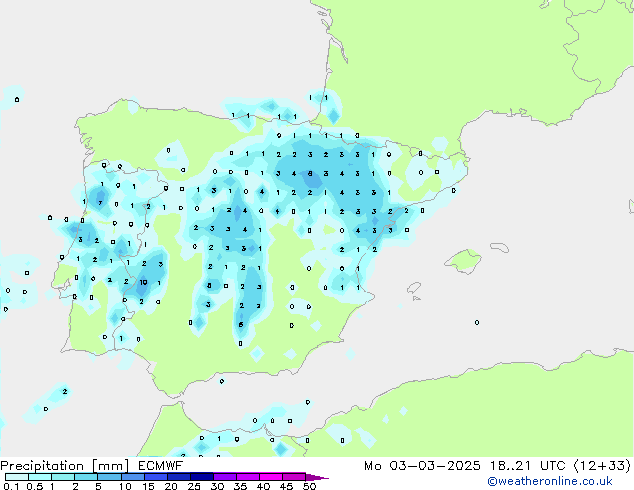Select the 2–5 mm legend color box
Image resolution: width=634 pixels, height=490 pixels.
coord(86,477)
